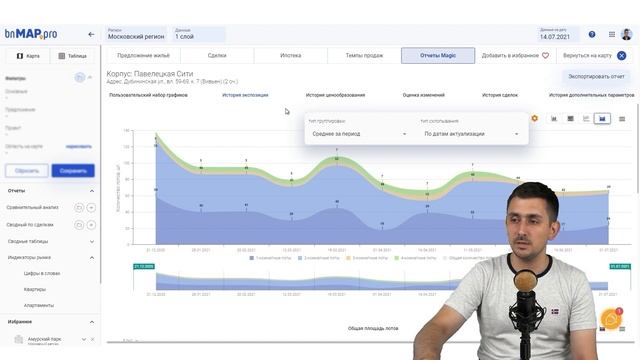Viewport: 640px width, 360px height.
Task: Click Экспортировать отчет button
Action: (x=596, y=77)
